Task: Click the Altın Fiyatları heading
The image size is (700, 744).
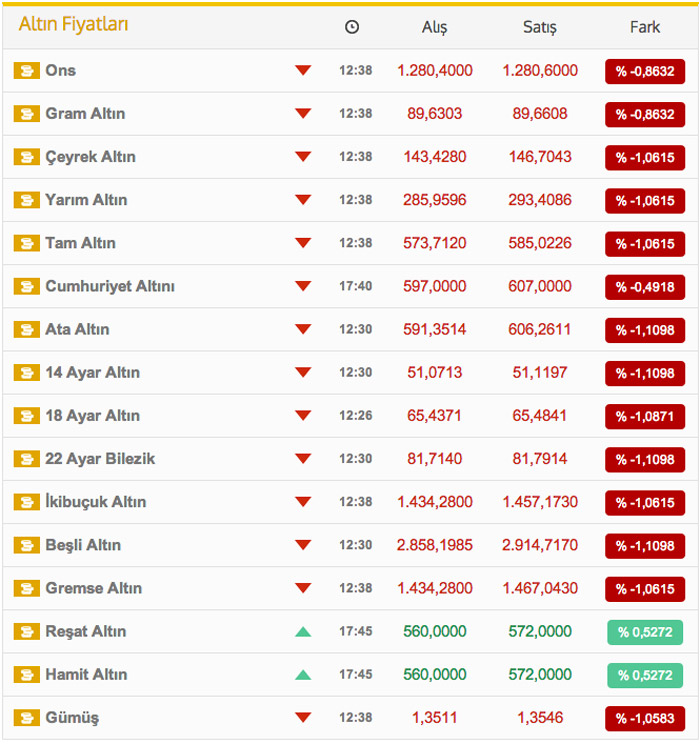Action: coord(74,25)
